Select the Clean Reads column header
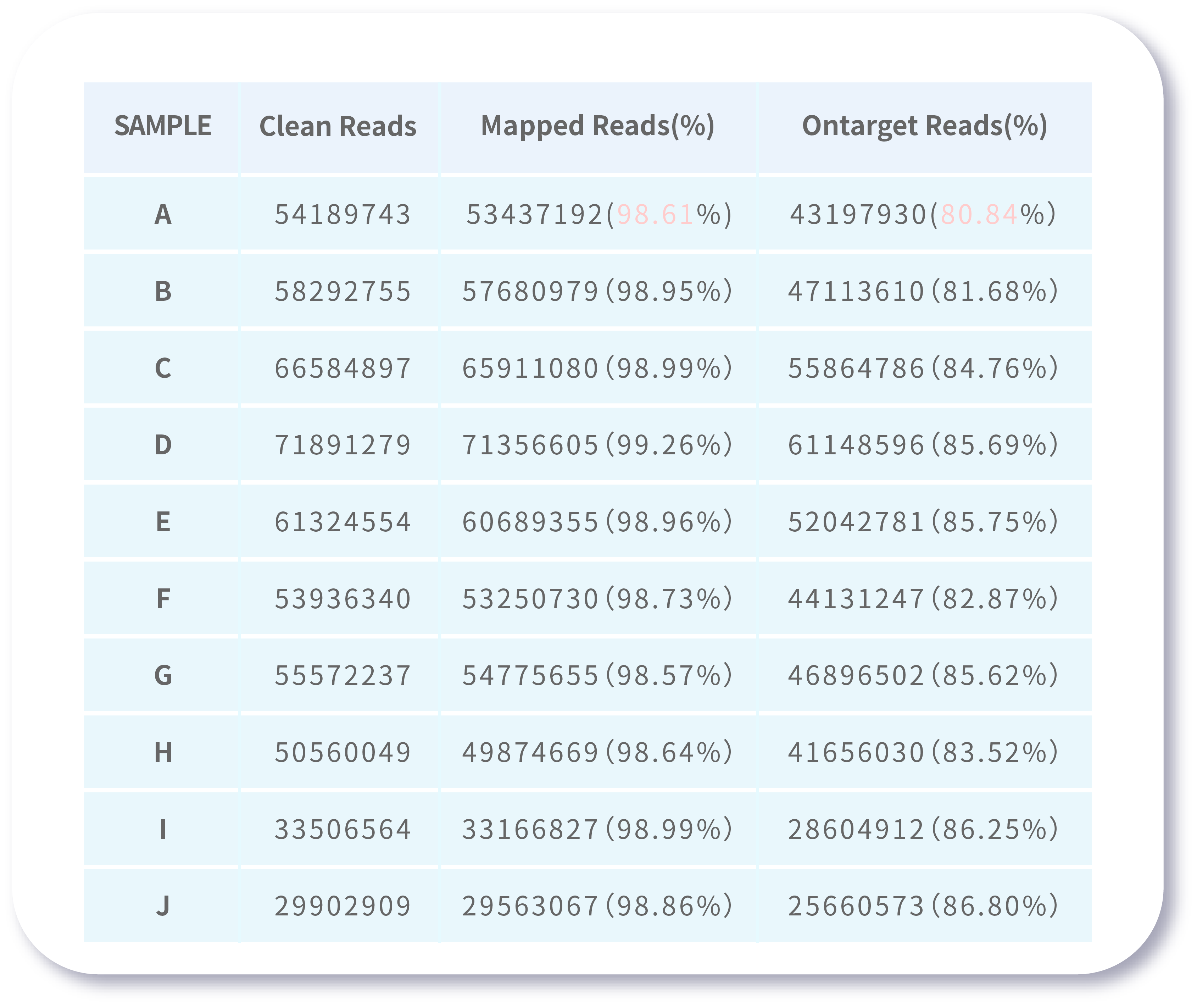This screenshot has width=1197, height=1008. click(338, 126)
